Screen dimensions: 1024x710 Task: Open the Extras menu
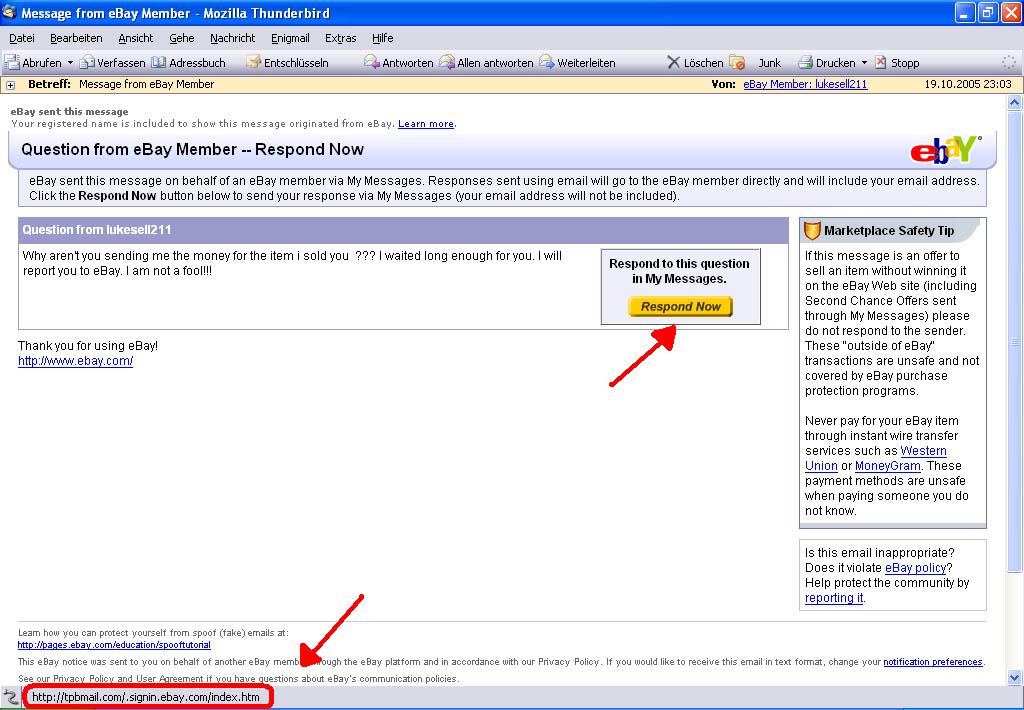click(340, 38)
